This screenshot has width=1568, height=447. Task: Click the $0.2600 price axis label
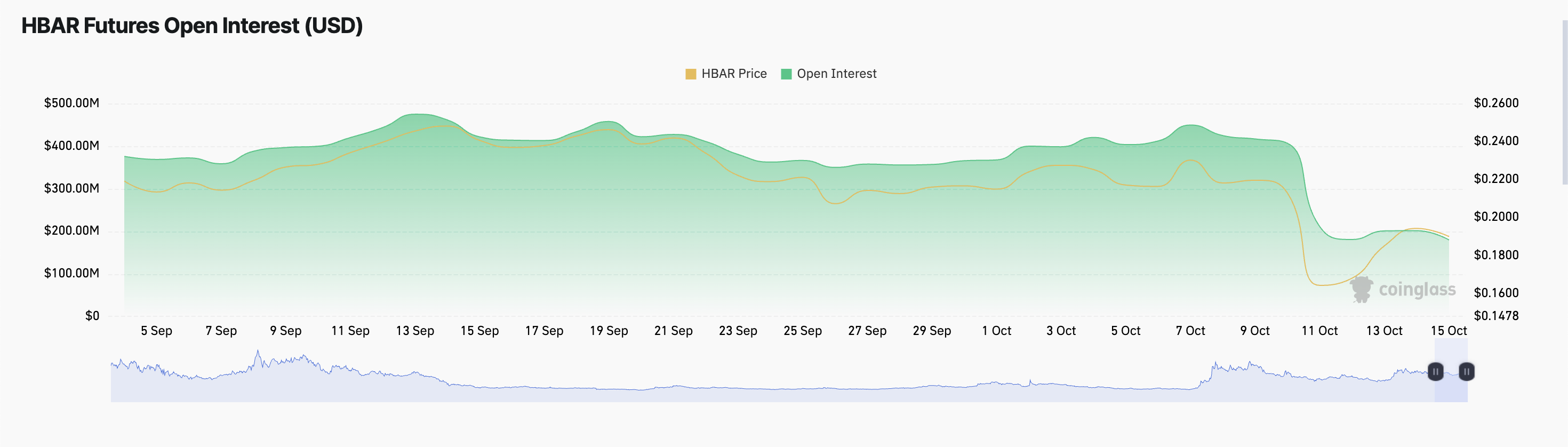point(1495,103)
